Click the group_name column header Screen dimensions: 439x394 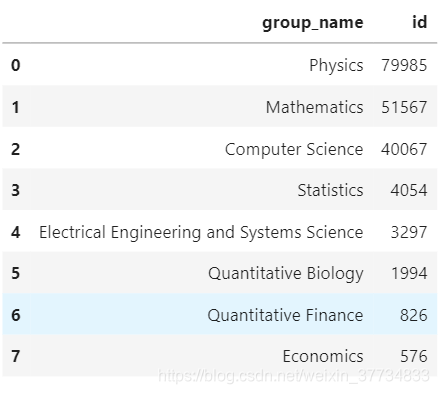(312, 23)
